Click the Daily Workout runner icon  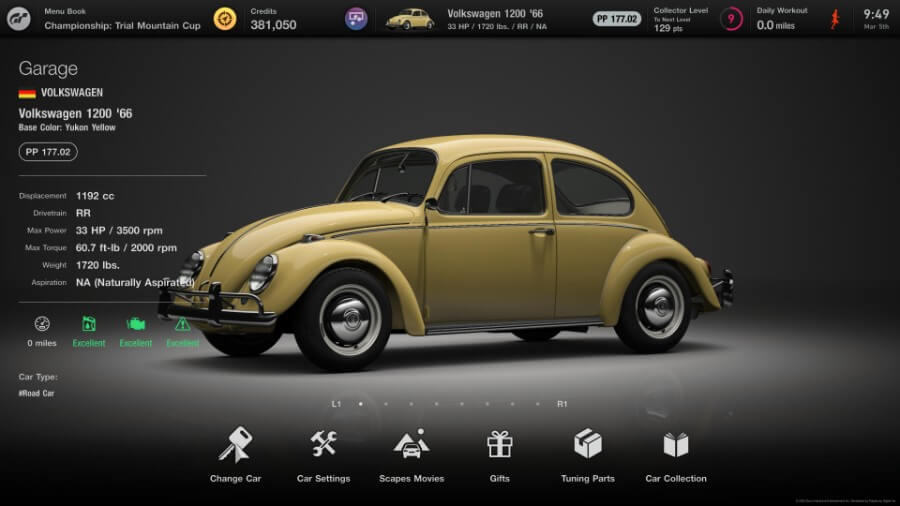[832, 18]
